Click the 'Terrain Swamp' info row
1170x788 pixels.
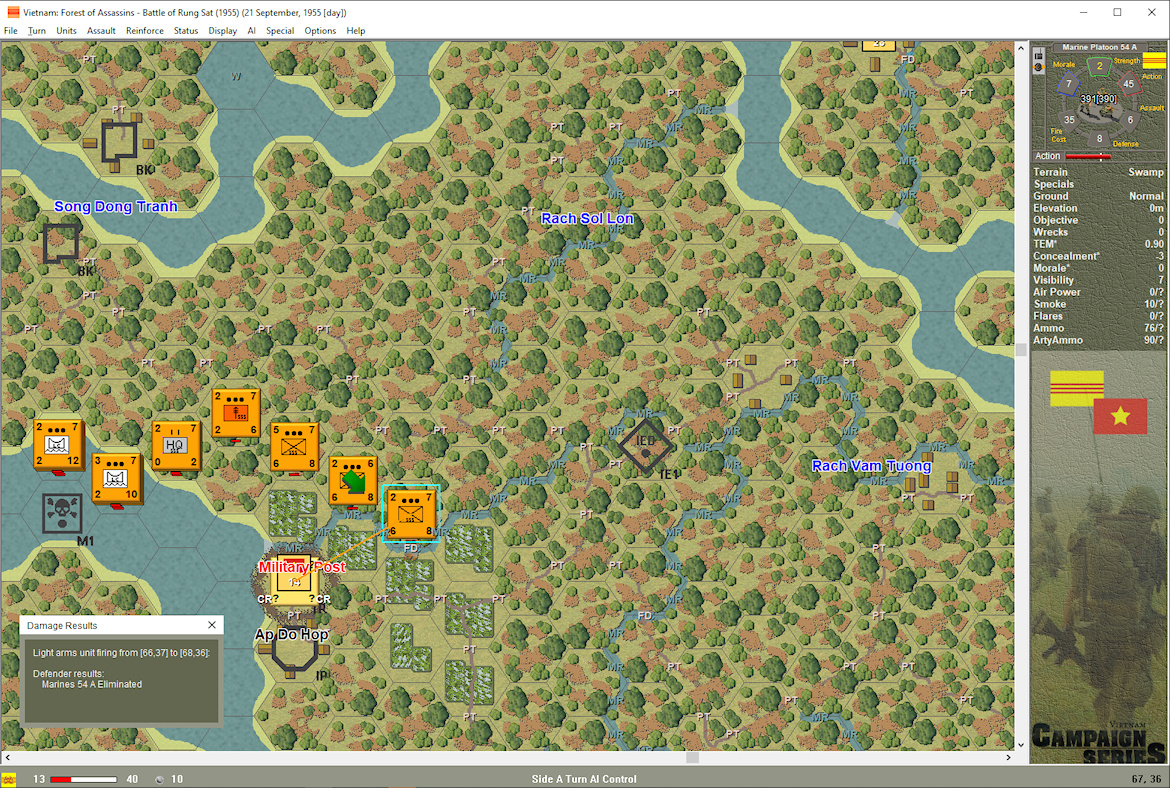1098,172
